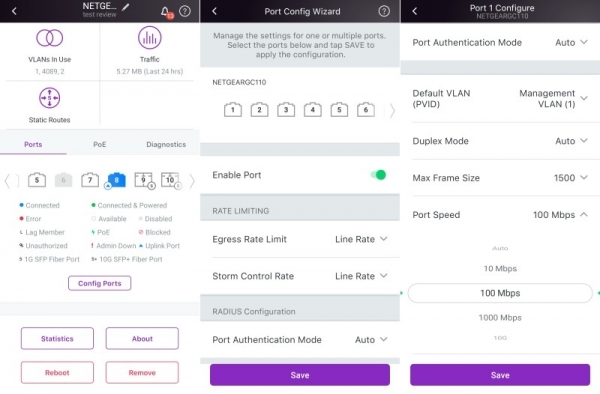
Task: Open the VLANs In Use icon
Action: (x=49, y=38)
